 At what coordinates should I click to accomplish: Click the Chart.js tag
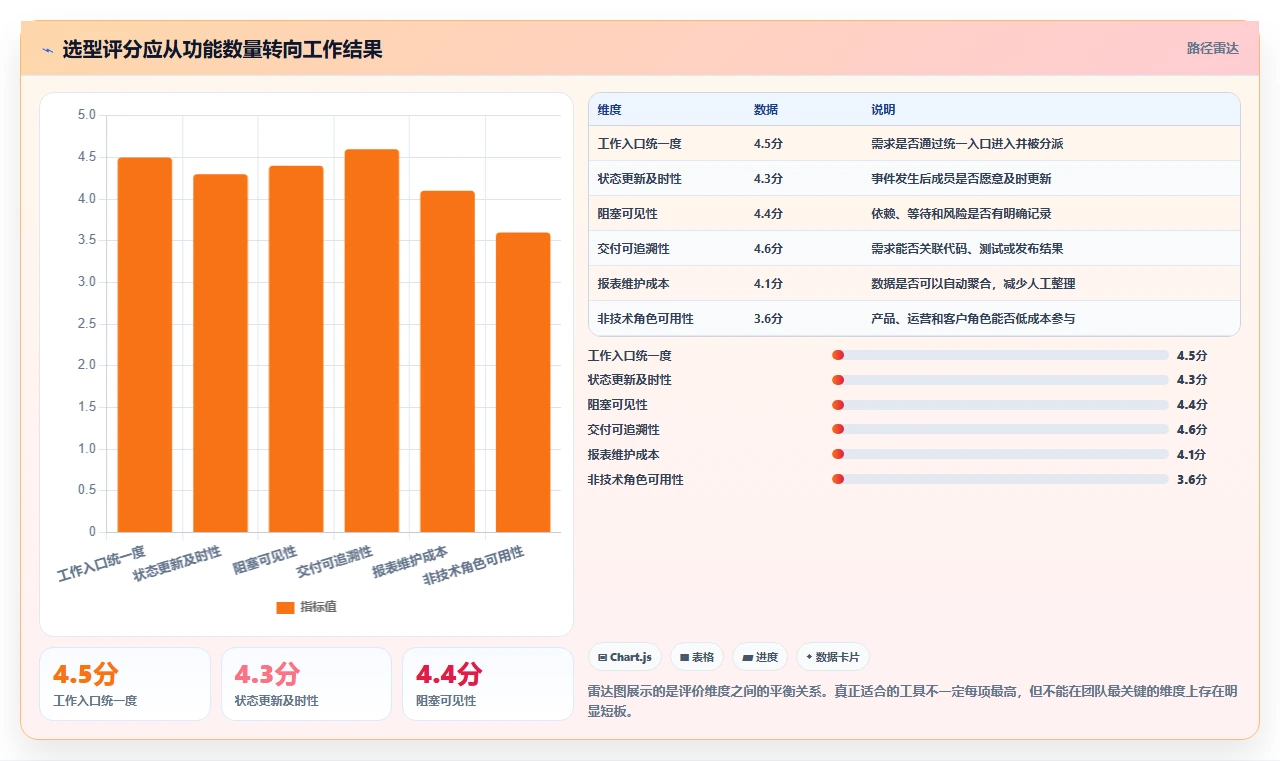point(624,657)
